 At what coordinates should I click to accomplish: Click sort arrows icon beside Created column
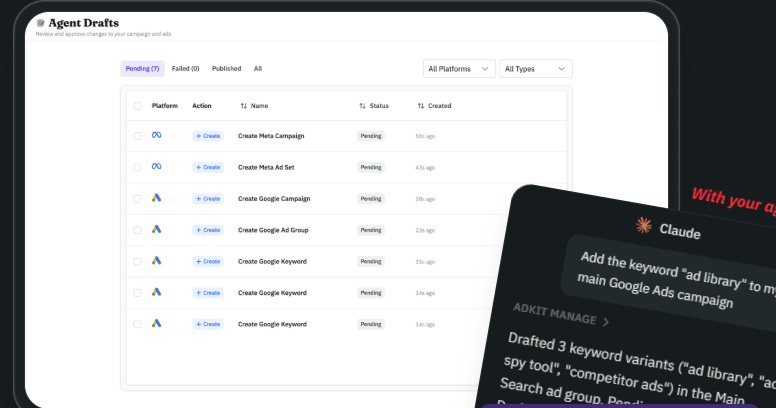pos(421,106)
